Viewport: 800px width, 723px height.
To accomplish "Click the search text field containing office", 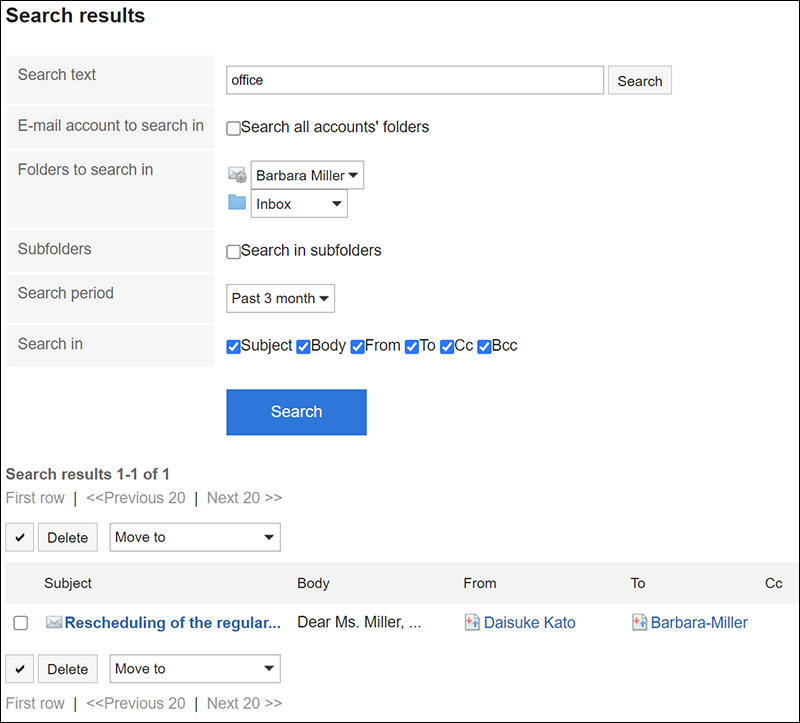I will pyautogui.click(x=415, y=80).
